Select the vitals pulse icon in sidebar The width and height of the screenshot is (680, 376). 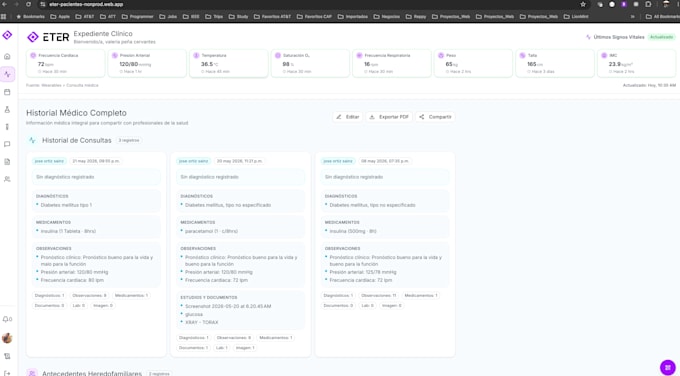point(7,74)
